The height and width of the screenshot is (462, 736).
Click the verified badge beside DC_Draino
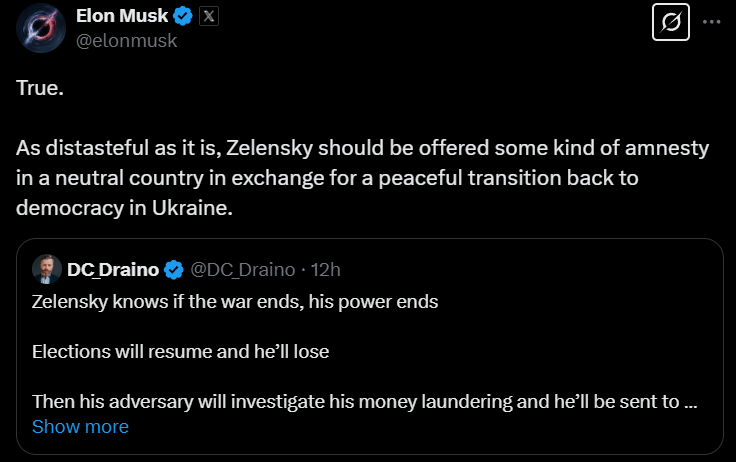(x=172, y=269)
